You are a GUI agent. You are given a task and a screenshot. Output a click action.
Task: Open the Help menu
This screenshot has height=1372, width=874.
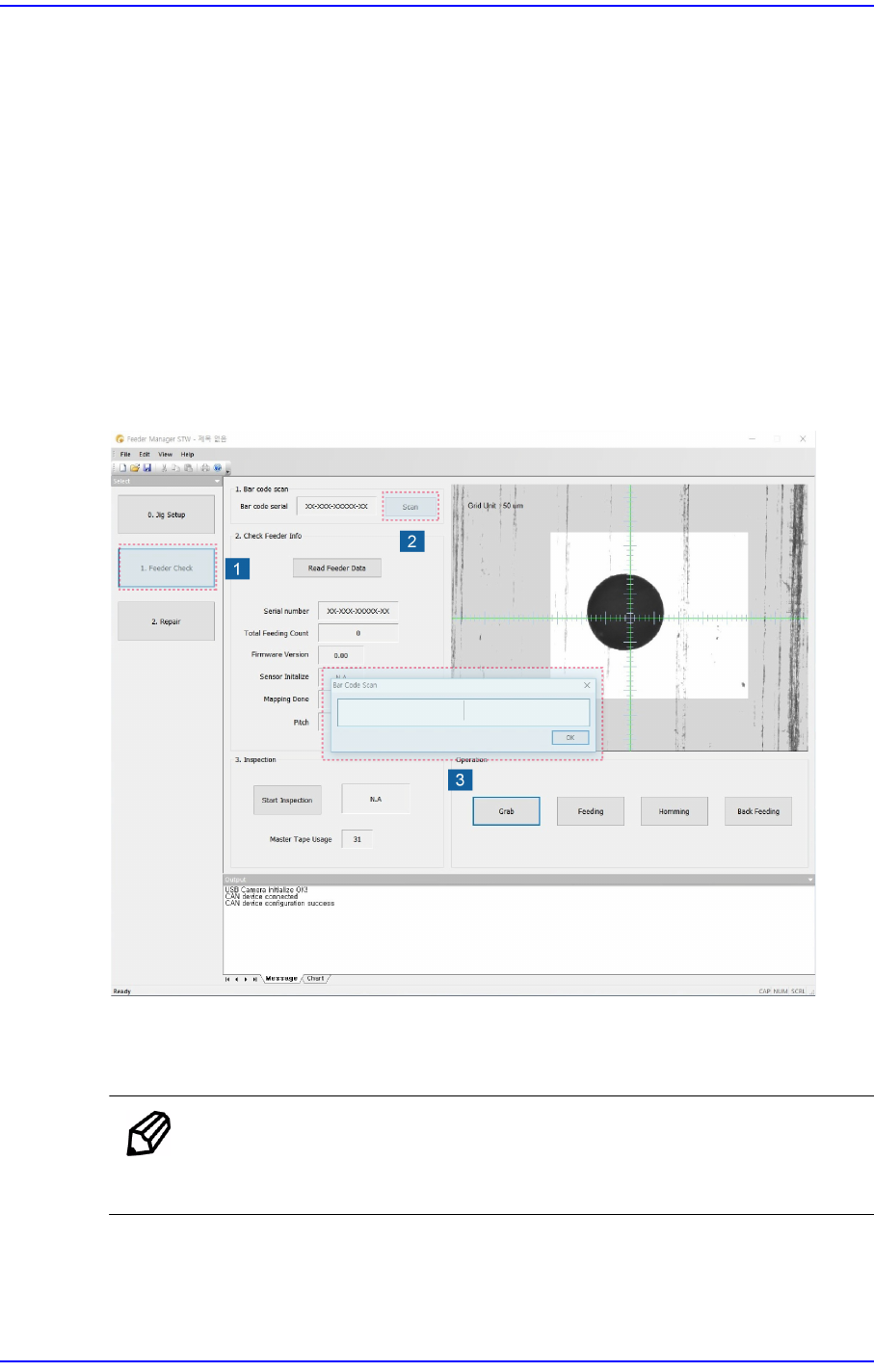click(x=188, y=454)
